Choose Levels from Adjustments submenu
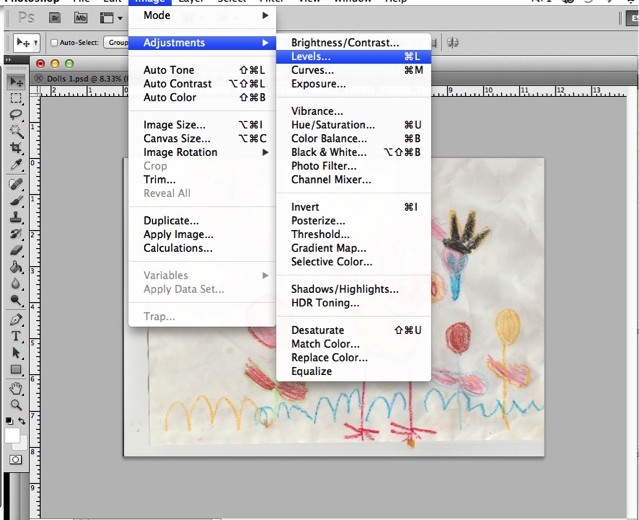 tap(353, 56)
